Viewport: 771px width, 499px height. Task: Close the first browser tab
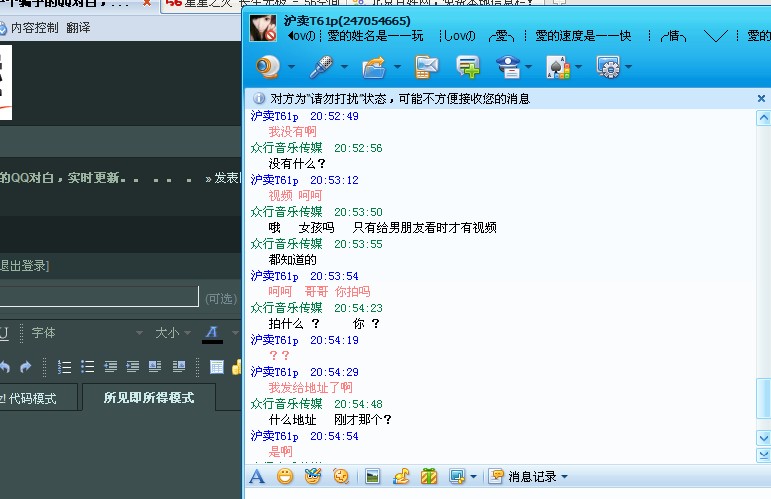click(x=147, y=3)
